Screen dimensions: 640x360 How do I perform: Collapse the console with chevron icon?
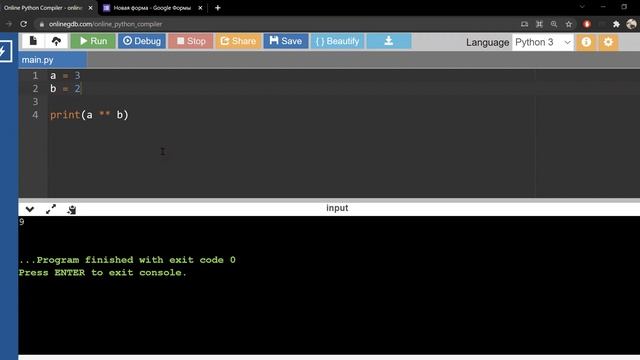[29, 209]
